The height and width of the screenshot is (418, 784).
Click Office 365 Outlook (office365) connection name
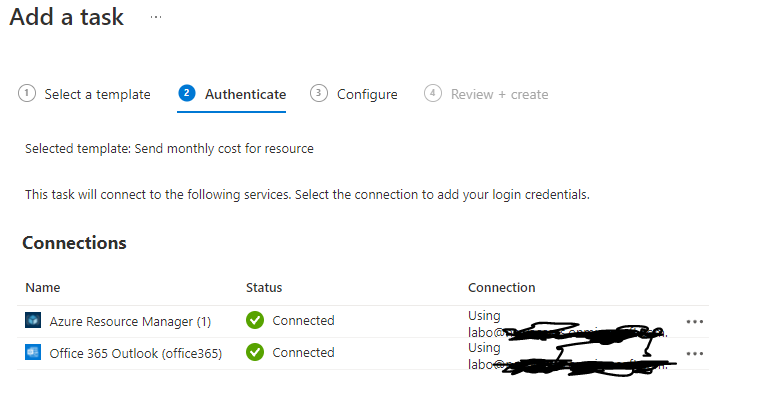coord(135,353)
